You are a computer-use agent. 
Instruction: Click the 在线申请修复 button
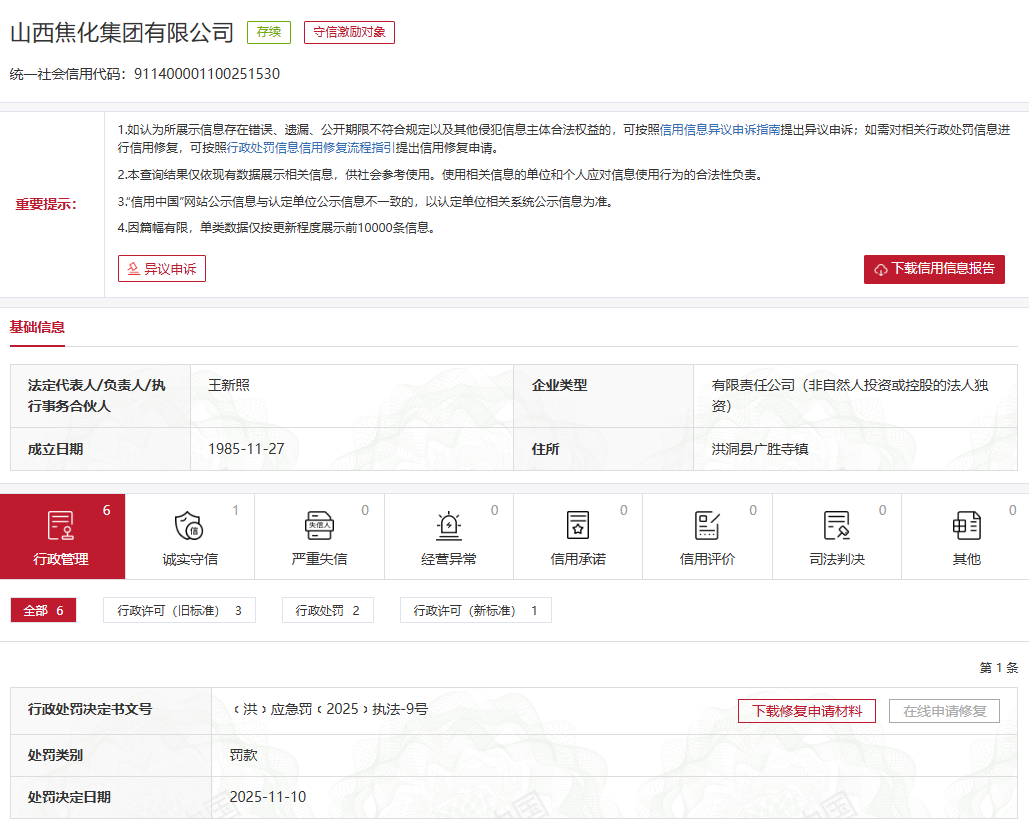point(944,711)
